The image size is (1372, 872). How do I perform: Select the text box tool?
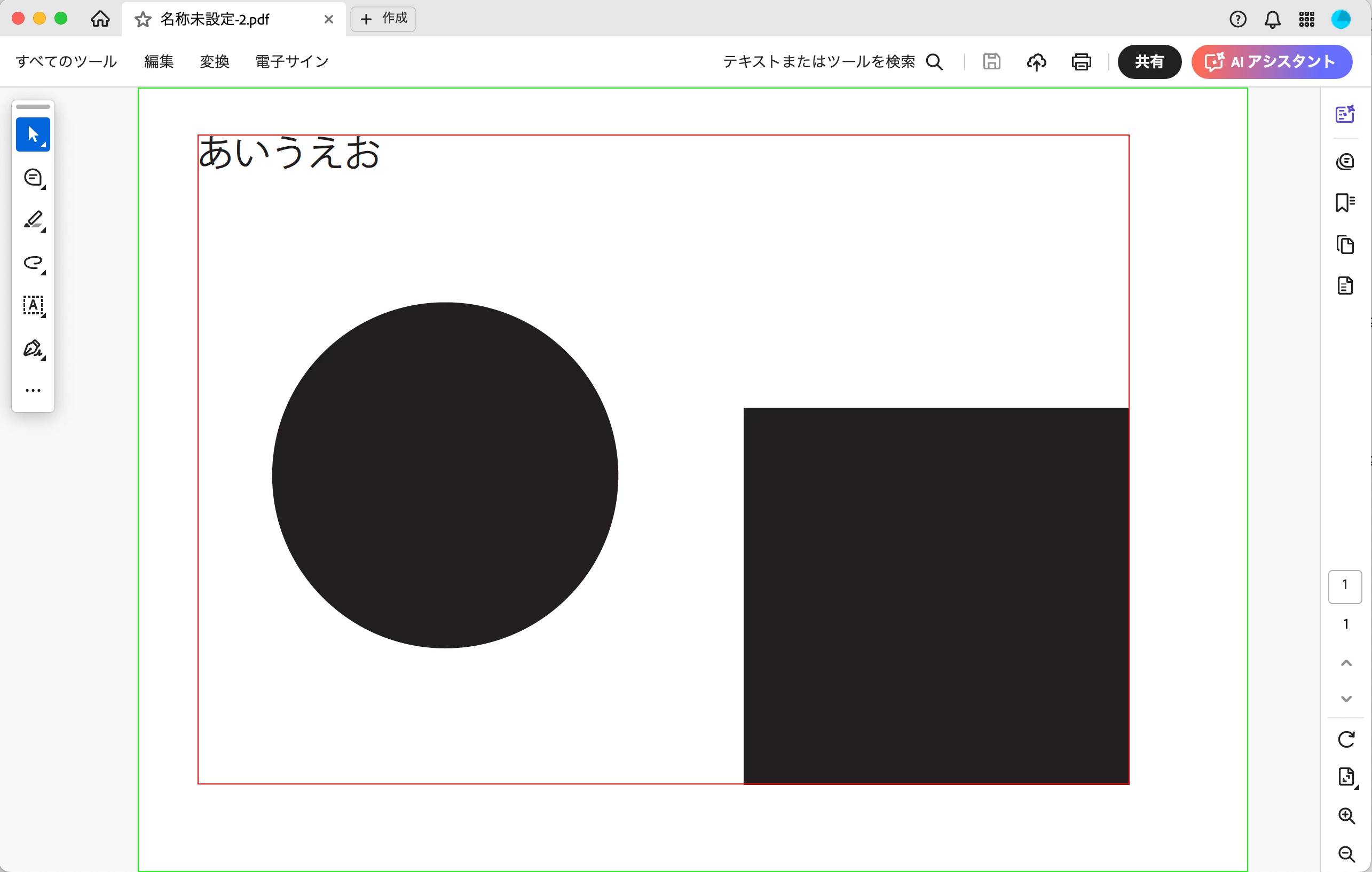(x=33, y=305)
